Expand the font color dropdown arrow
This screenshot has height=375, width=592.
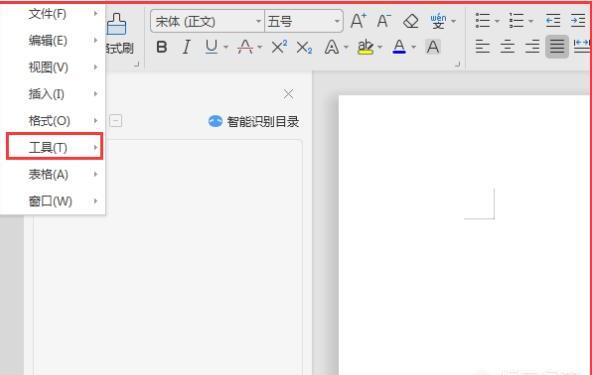coord(414,47)
